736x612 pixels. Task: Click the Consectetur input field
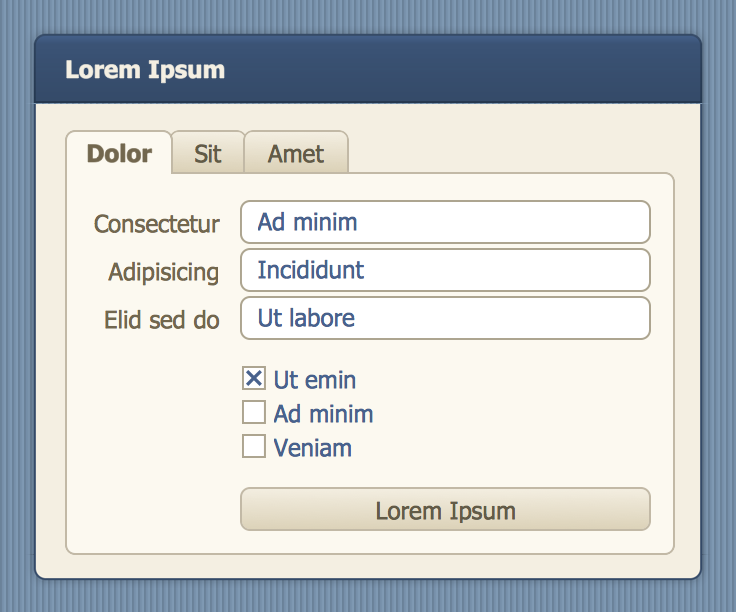(445, 222)
